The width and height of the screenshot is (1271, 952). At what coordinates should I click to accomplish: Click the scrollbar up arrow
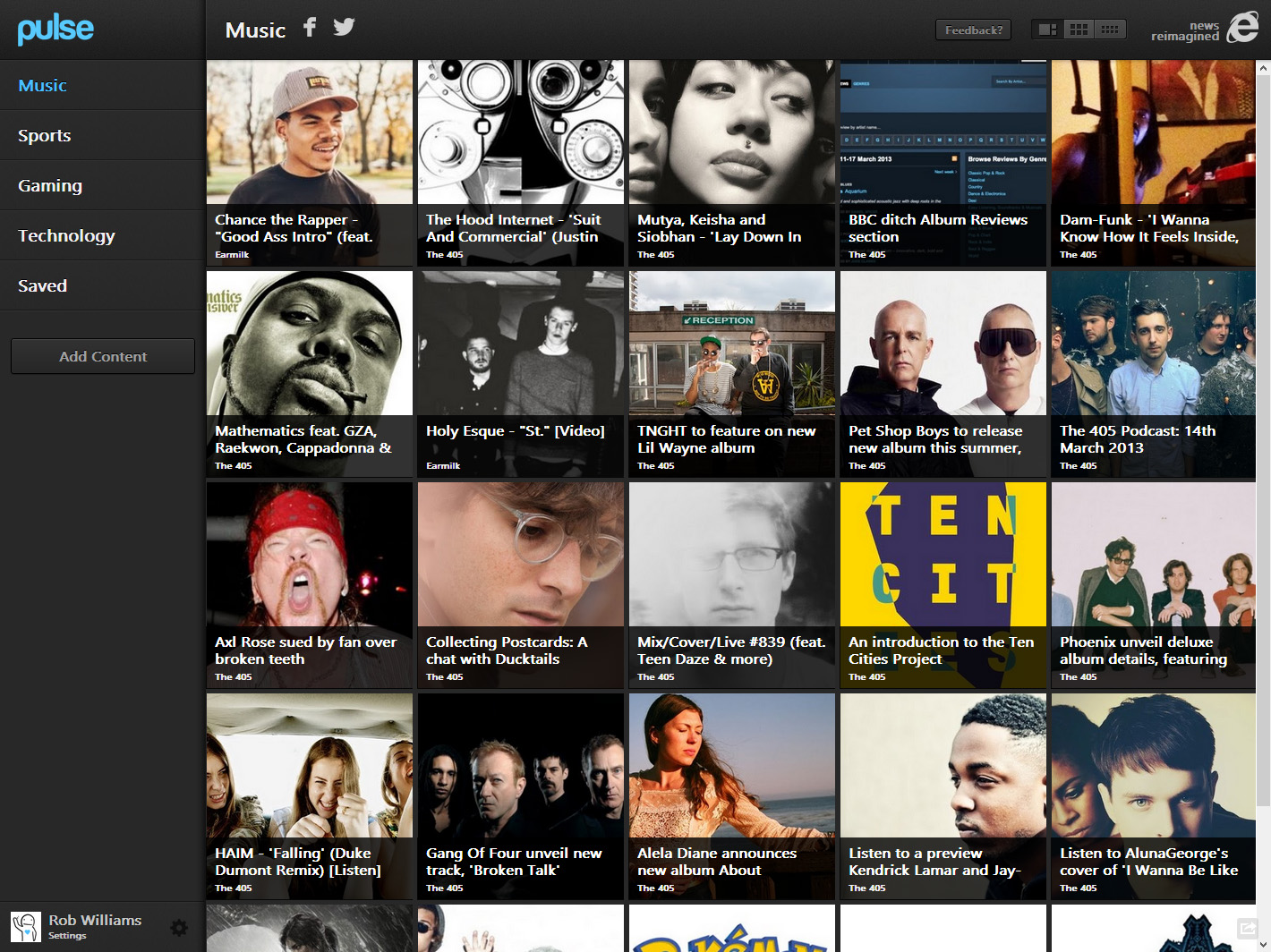(x=1264, y=68)
